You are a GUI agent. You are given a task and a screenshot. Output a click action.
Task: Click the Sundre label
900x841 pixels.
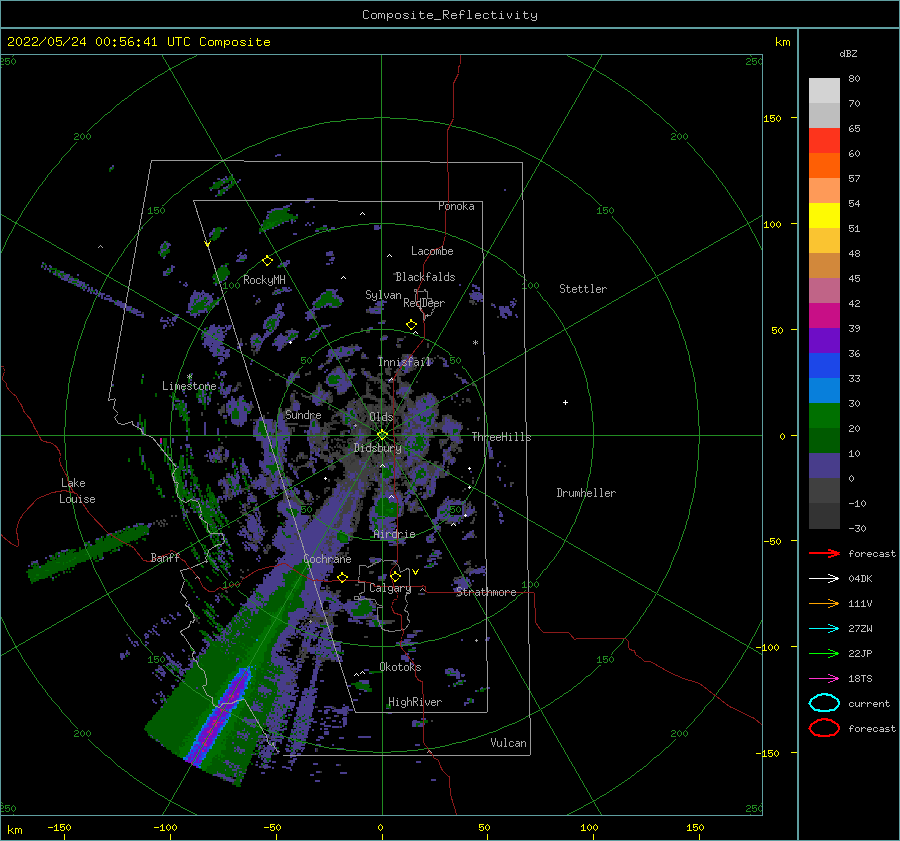pyautogui.click(x=303, y=415)
